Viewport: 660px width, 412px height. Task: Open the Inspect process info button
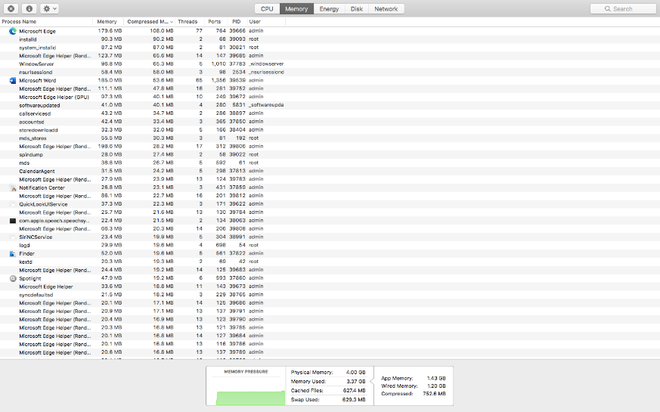(29, 8)
